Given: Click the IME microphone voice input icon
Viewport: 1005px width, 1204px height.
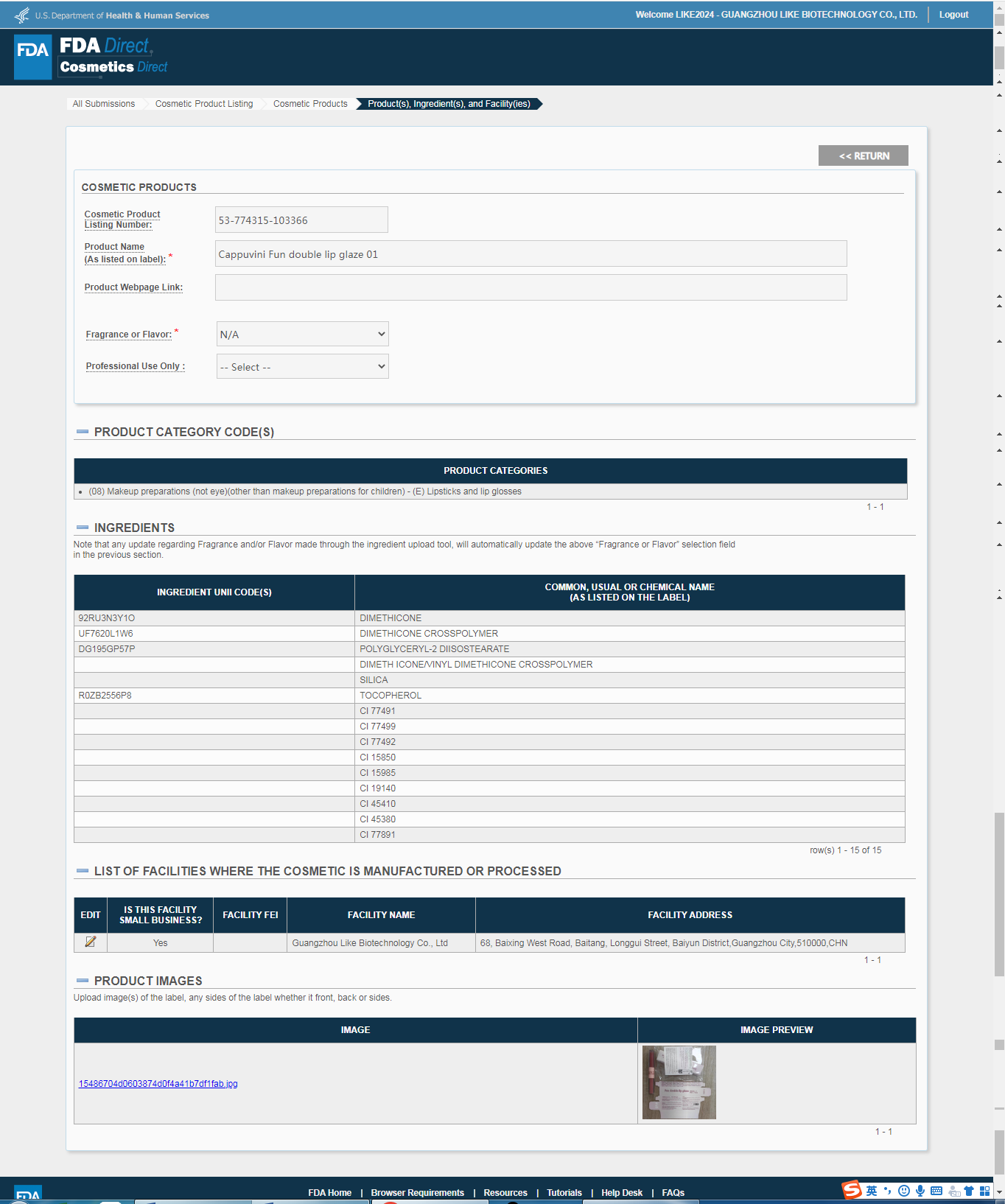Looking at the screenshot, I should 920,1191.
